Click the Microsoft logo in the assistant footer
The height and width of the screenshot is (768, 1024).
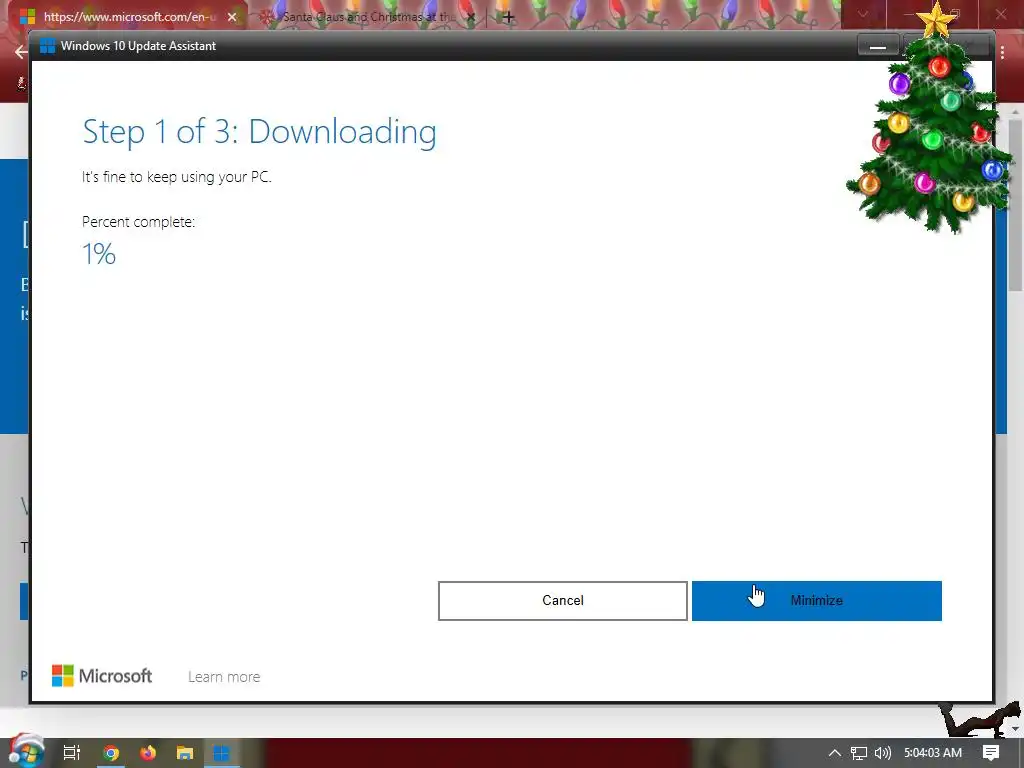click(102, 676)
